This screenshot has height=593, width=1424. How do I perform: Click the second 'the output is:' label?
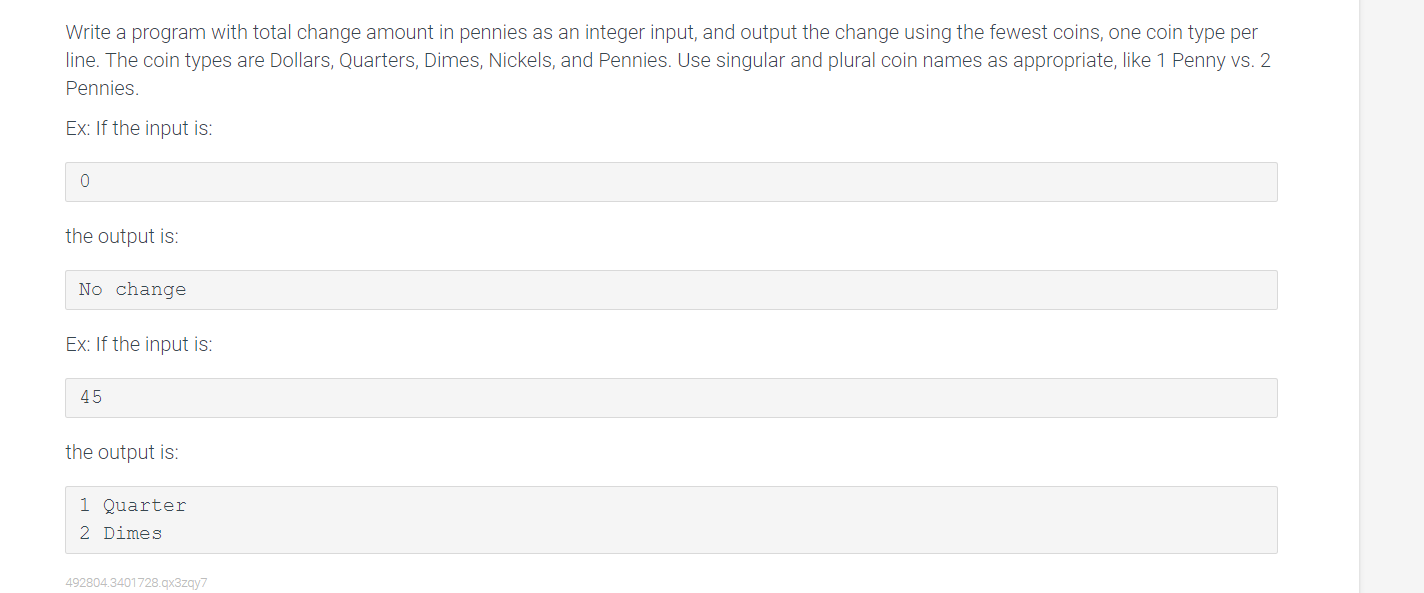[122, 452]
